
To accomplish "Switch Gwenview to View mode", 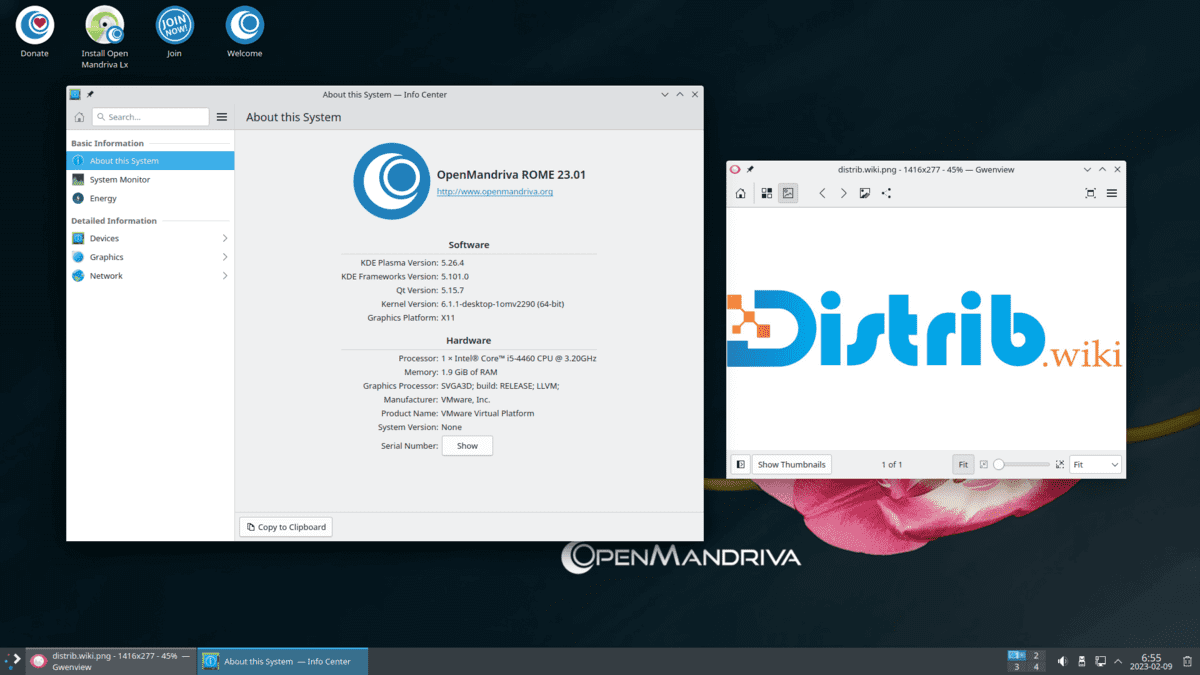I will [x=788, y=193].
